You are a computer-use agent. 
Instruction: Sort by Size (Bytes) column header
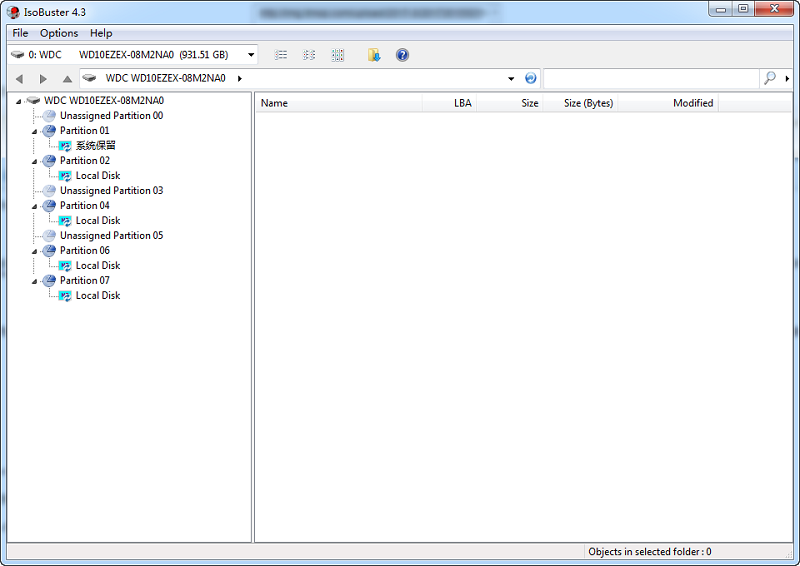point(580,103)
